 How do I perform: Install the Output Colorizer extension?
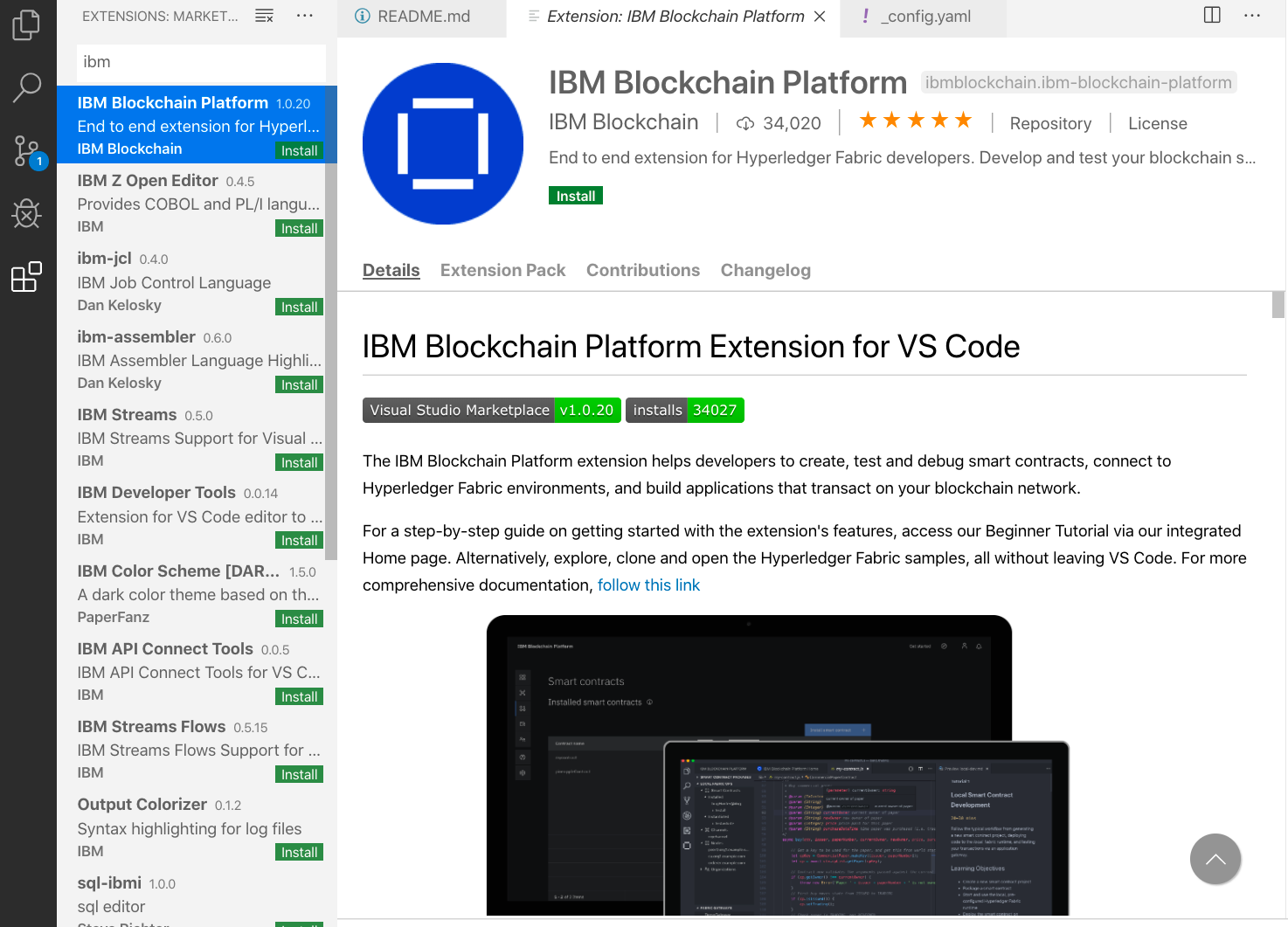300,852
